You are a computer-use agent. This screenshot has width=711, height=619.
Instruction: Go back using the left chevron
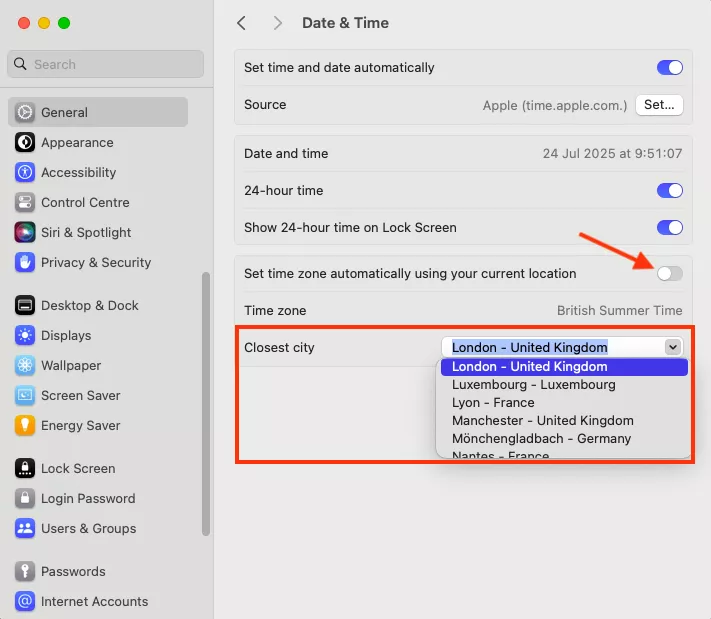pyautogui.click(x=242, y=23)
